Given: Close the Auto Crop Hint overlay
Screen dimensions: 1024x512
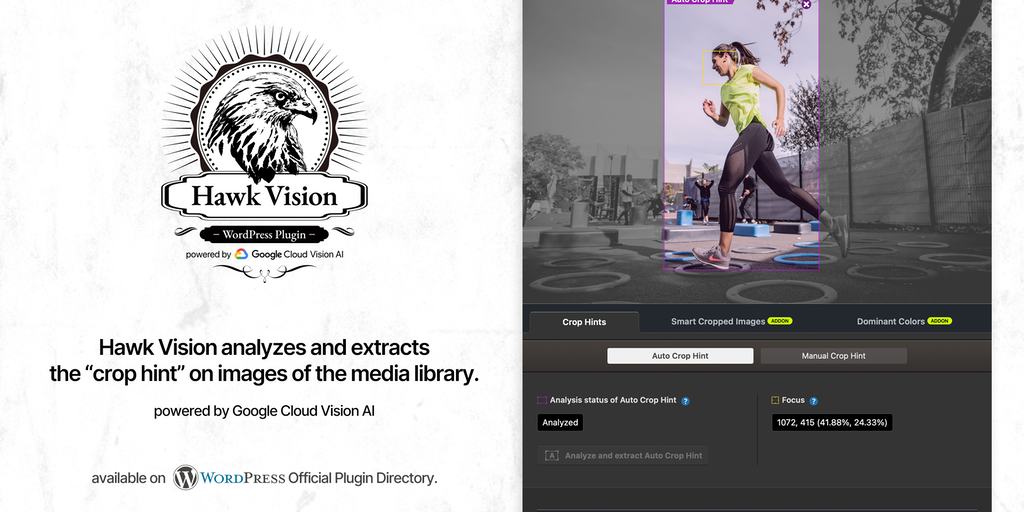Looking at the screenshot, I should pos(806,4).
